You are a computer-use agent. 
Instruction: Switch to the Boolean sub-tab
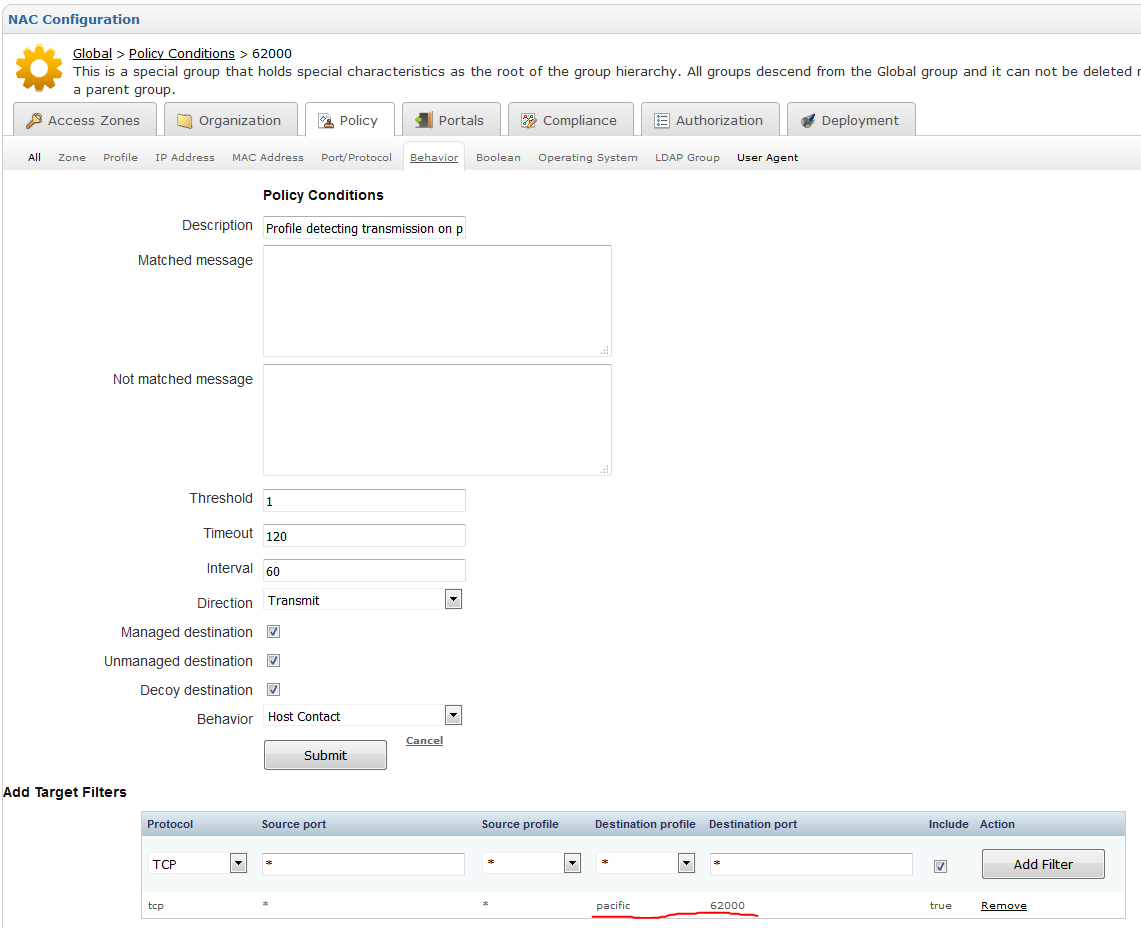pos(498,157)
